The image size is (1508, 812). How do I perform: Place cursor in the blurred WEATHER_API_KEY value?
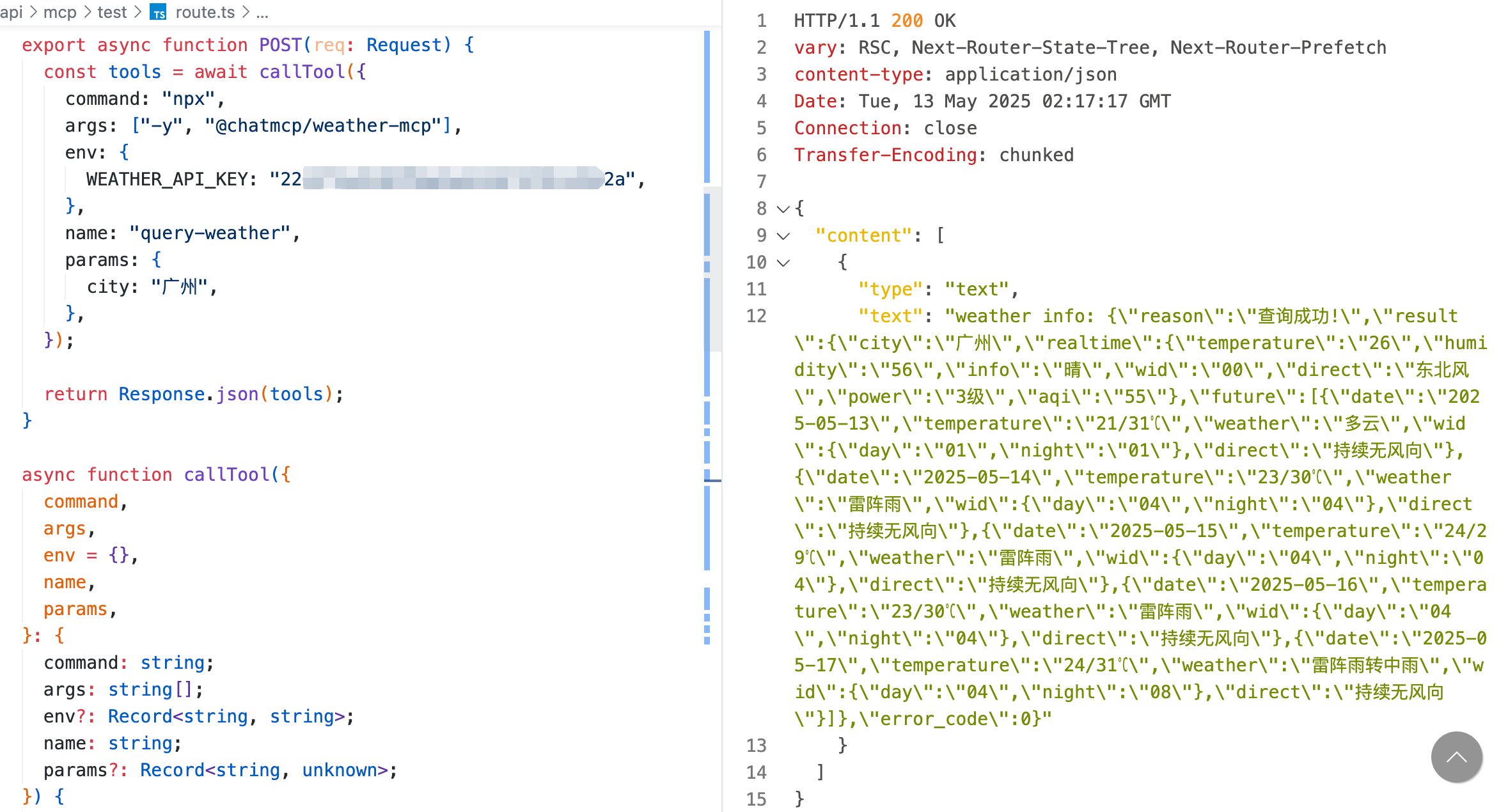[x=452, y=179]
